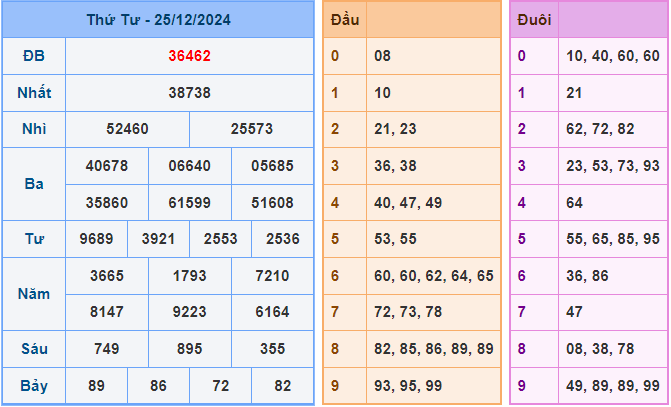Click fifth prize number 7210
671x407 pixels.
pos(272,276)
